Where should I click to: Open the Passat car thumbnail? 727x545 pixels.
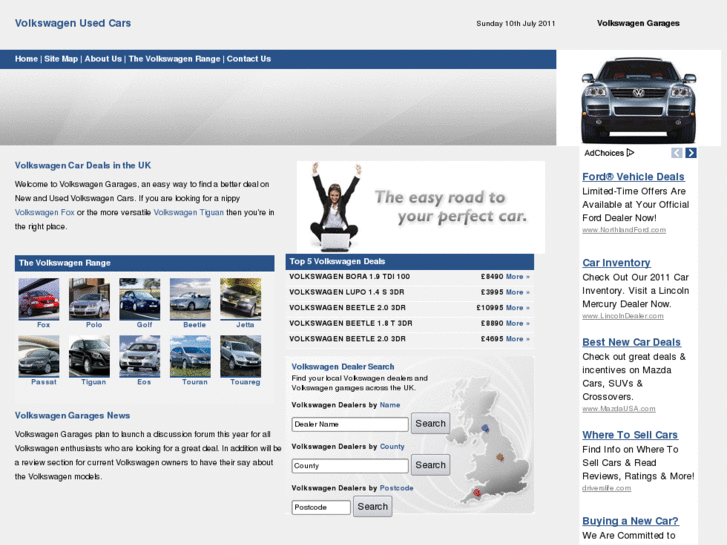point(39,356)
